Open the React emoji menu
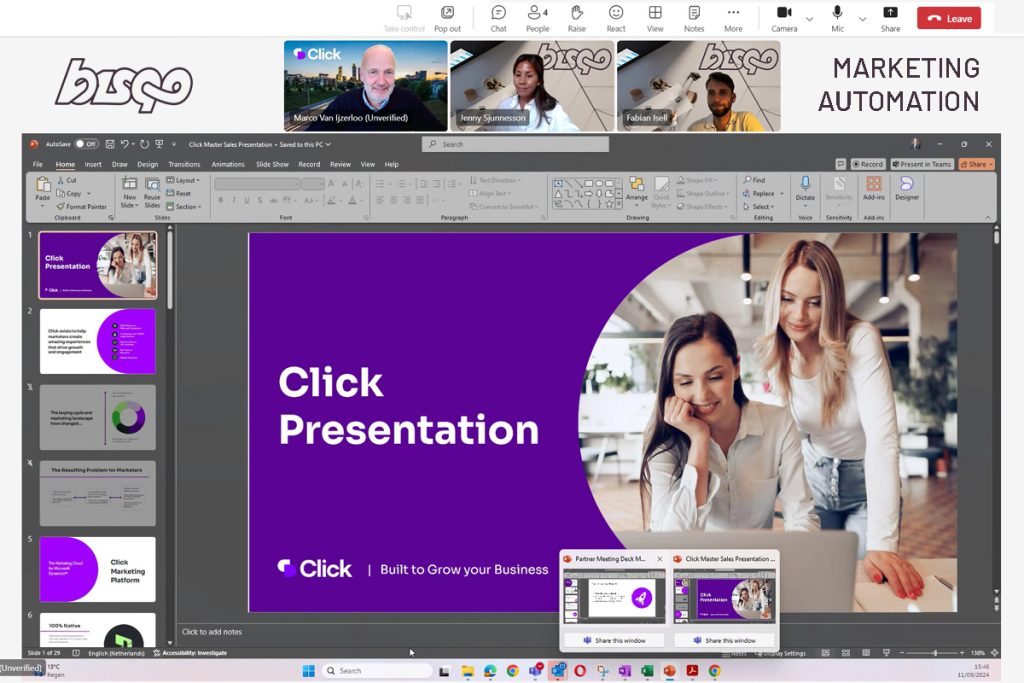This screenshot has width=1024, height=683. (x=616, y=17)
